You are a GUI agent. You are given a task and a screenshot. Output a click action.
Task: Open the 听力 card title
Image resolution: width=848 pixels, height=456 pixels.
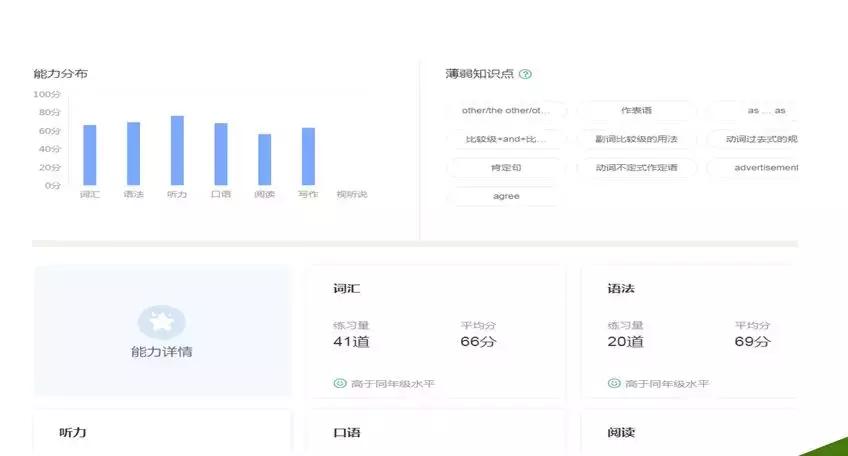(x=73, y=432)
